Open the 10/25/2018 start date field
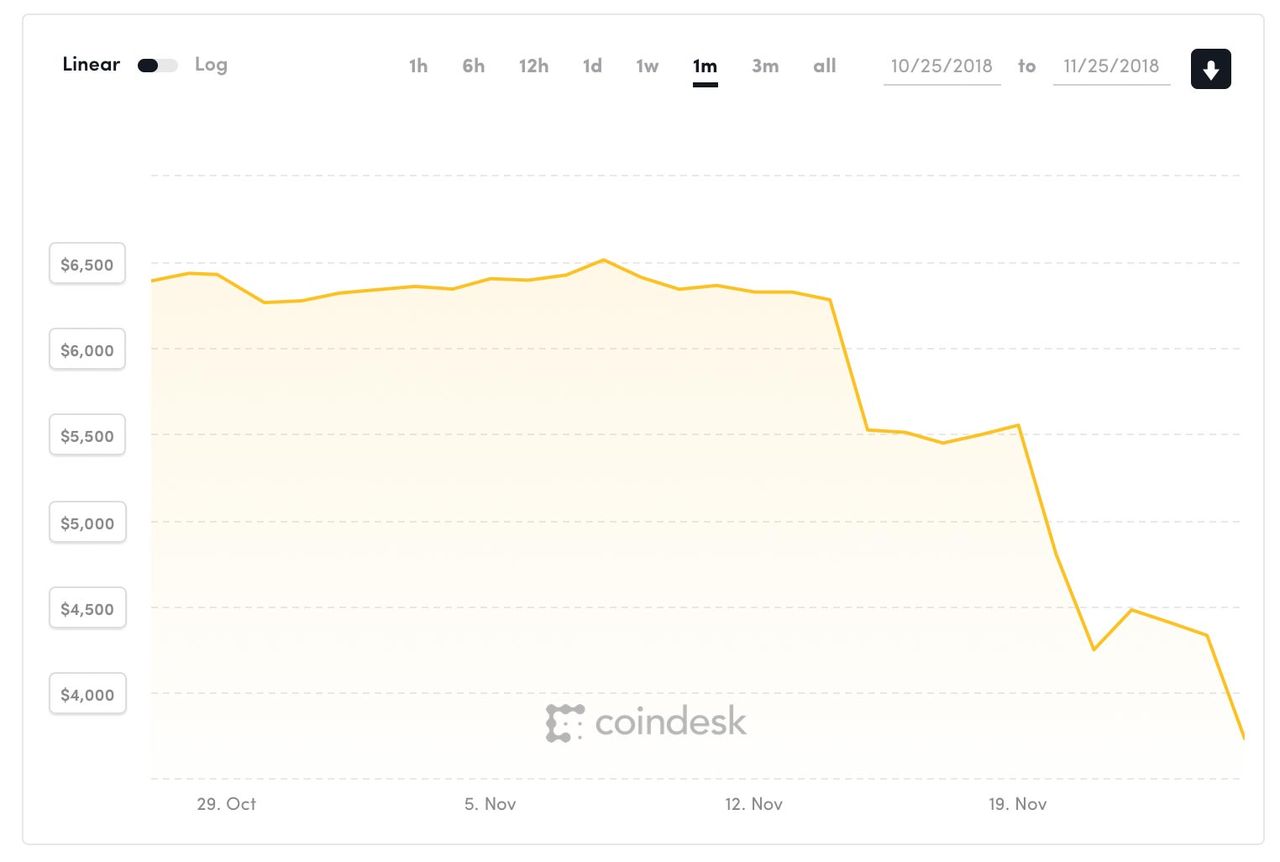The image size is (1280, 862). [x=942, y=66]
